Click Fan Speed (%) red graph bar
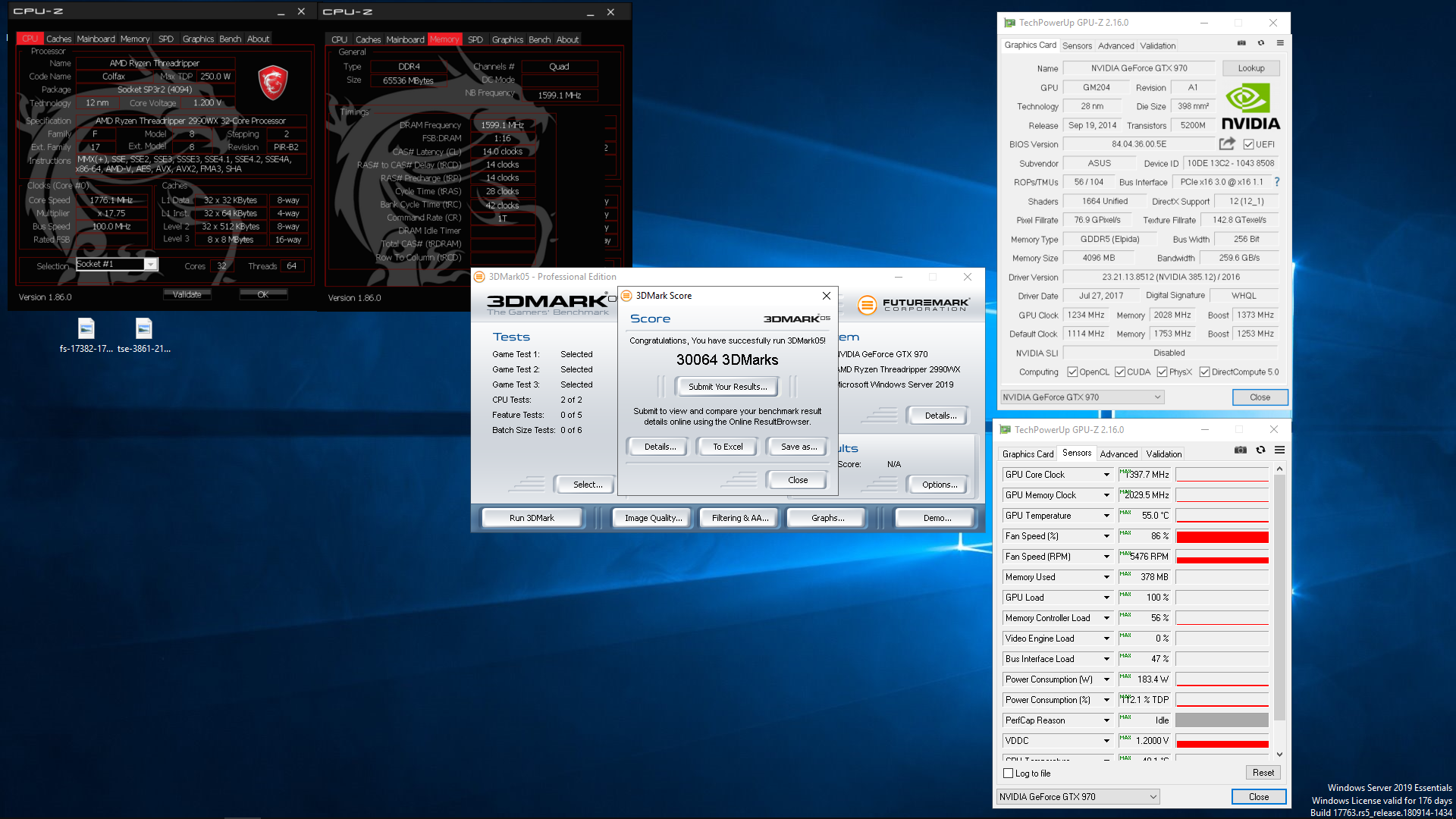 click(1222, 537)
